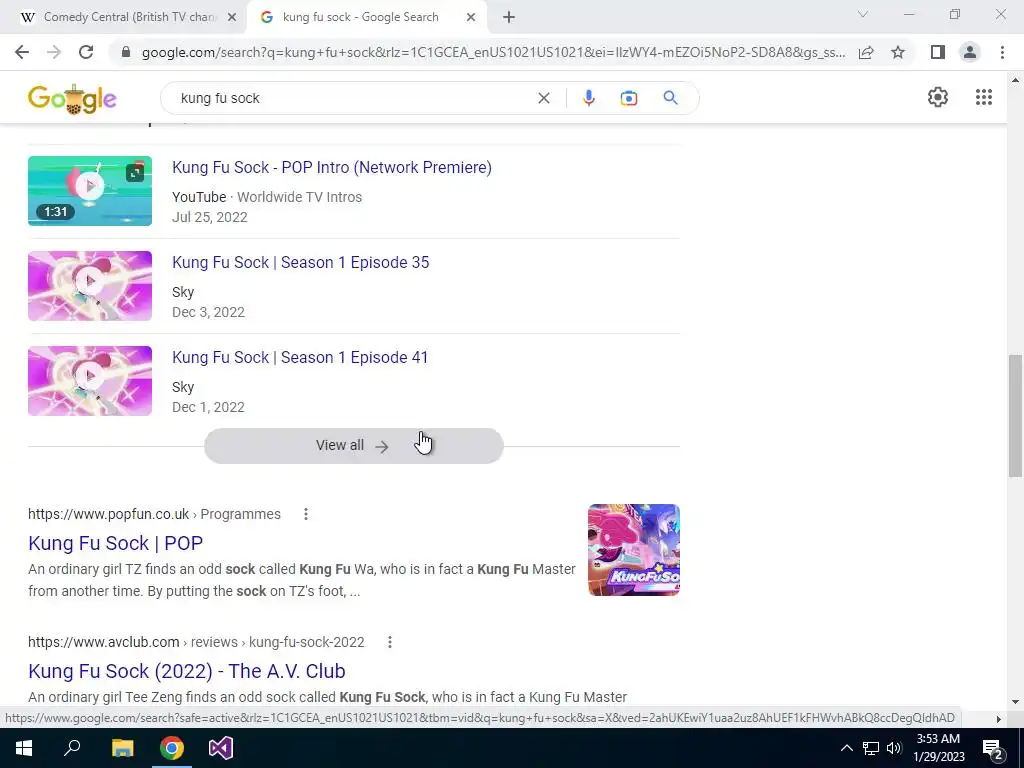1024x768 pixels.
Task: Click the page vertical scrollbar thumb
Action: tap(1015, 416)
